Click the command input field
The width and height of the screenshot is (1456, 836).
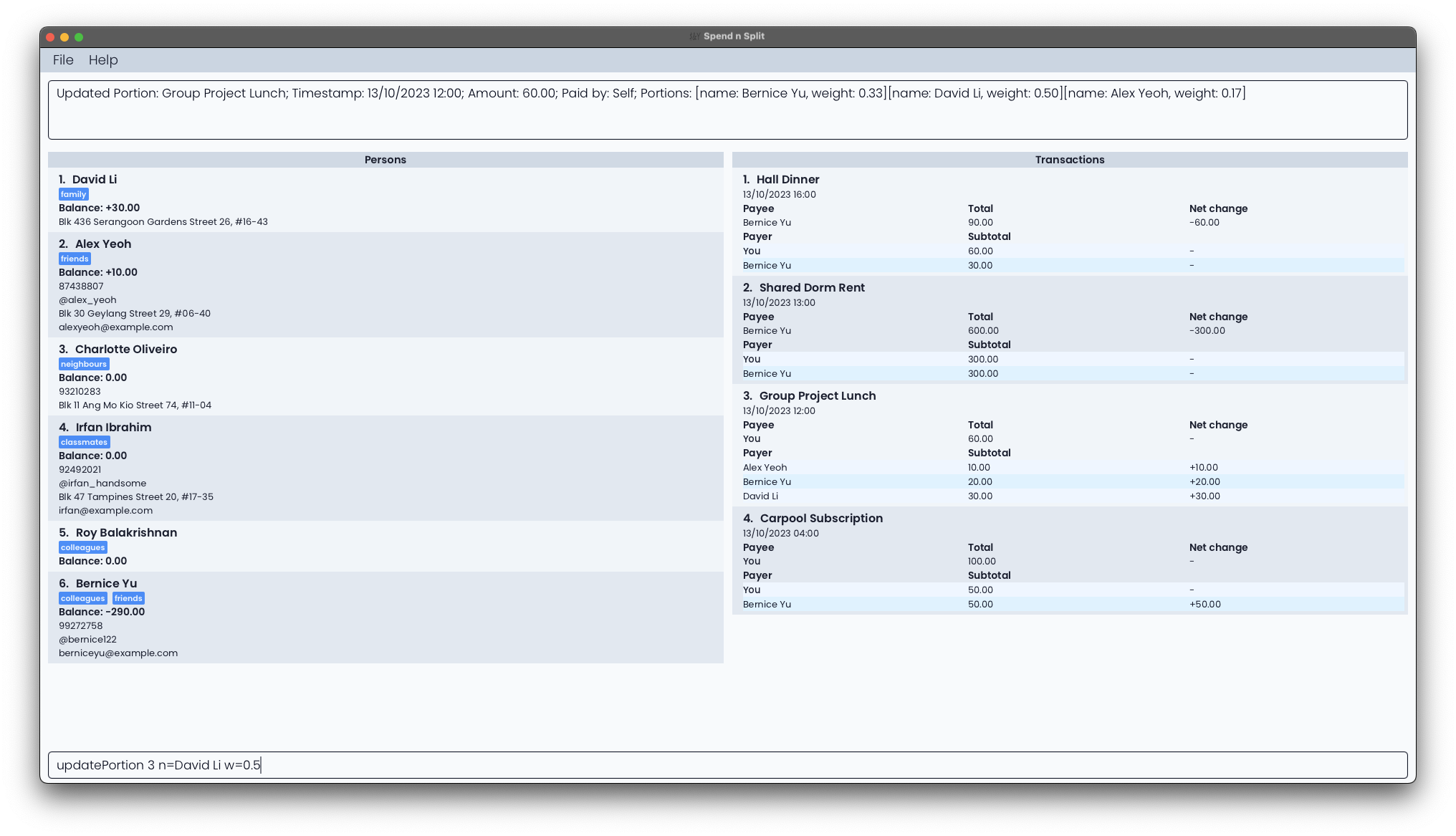click(727, 765)
